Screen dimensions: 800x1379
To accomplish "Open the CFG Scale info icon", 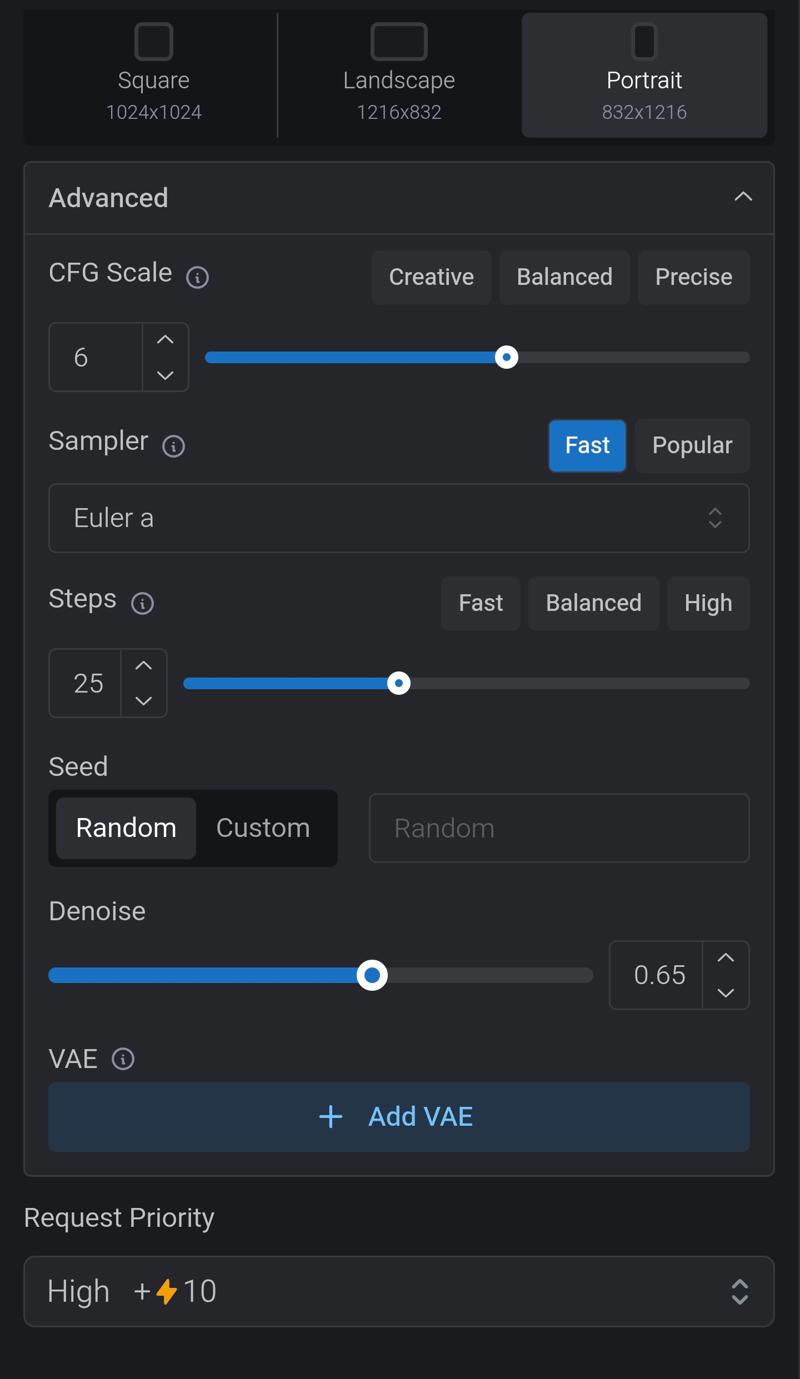I will coord(198,277).
